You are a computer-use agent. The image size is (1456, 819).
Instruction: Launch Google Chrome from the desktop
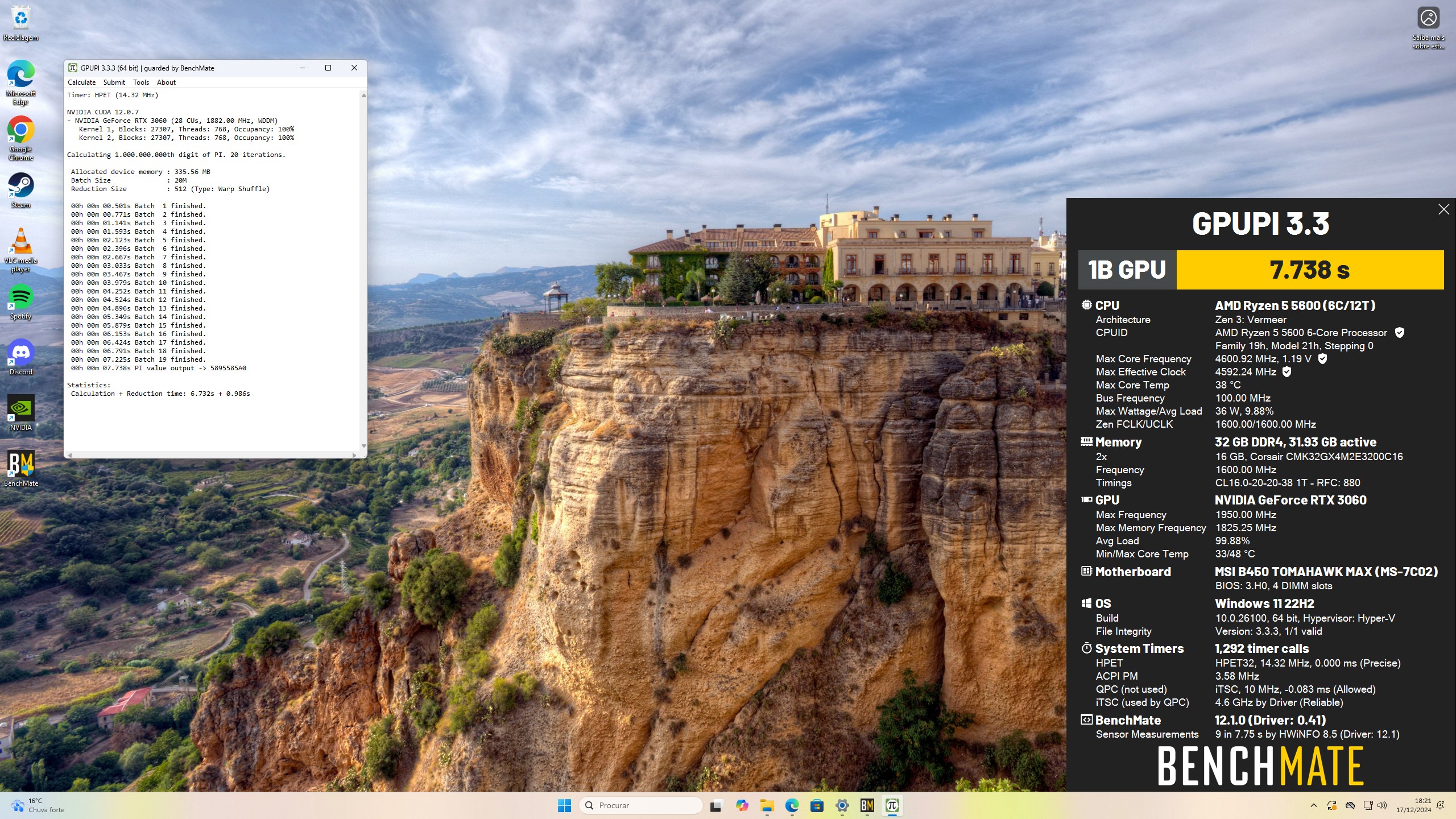(x=20, y=138)
